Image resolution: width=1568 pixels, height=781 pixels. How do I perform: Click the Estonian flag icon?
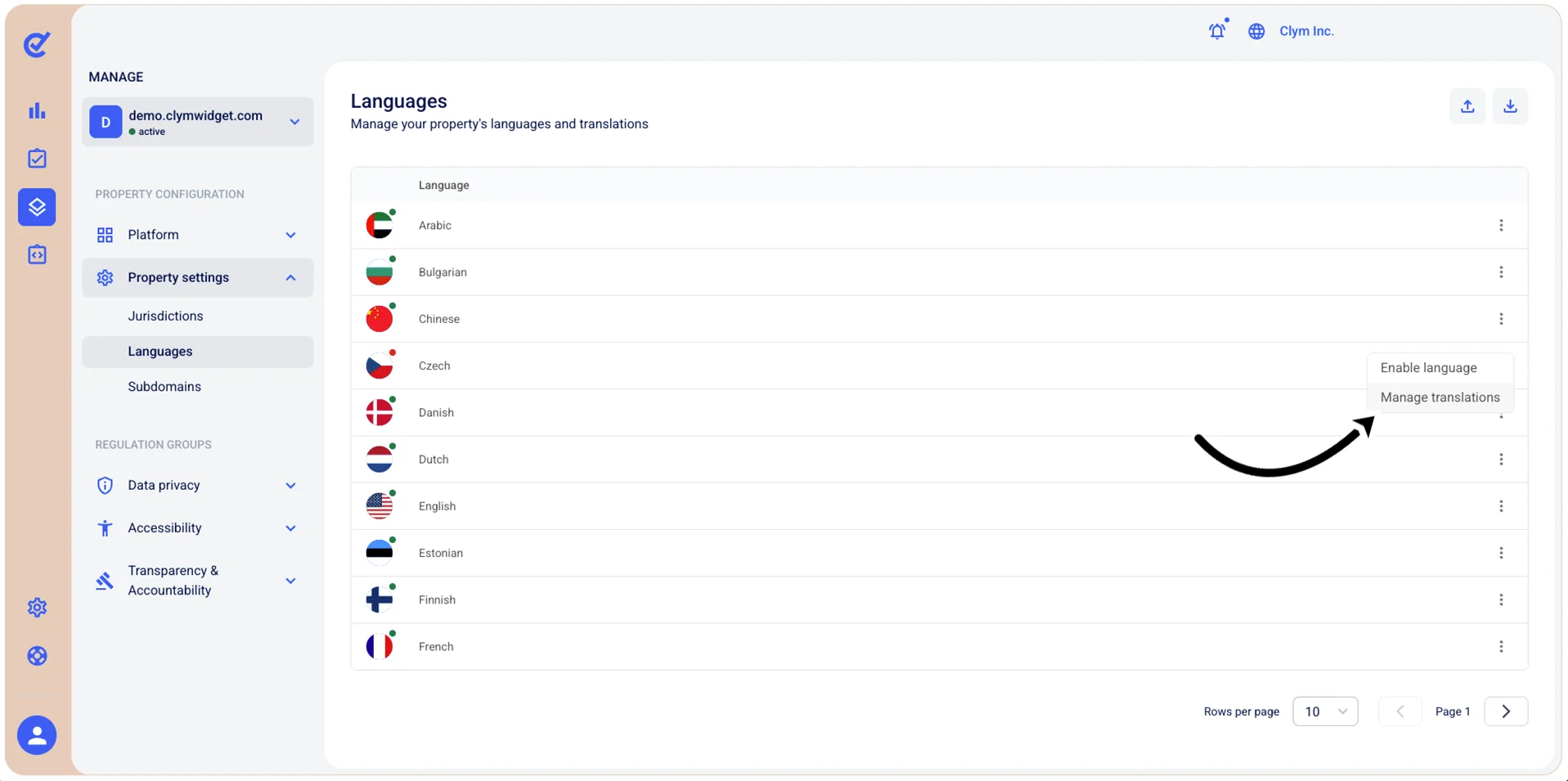pos(380,553)
